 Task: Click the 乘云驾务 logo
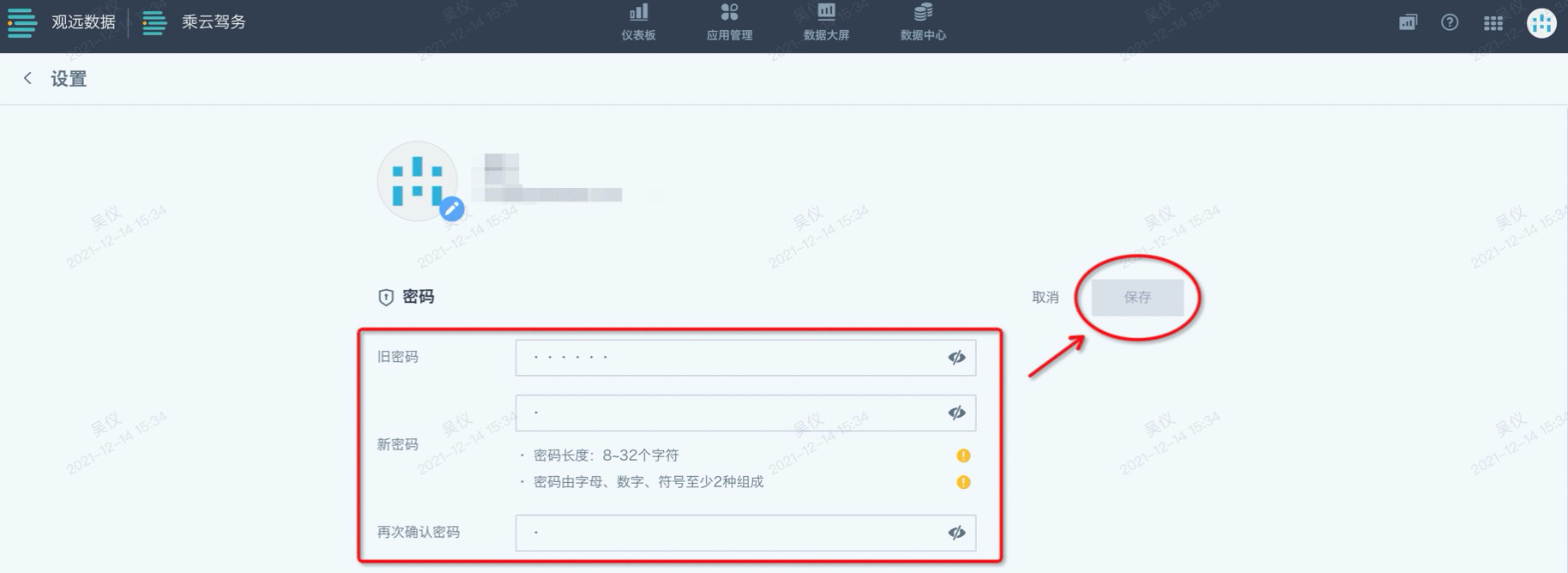click(x=194, y=22)
